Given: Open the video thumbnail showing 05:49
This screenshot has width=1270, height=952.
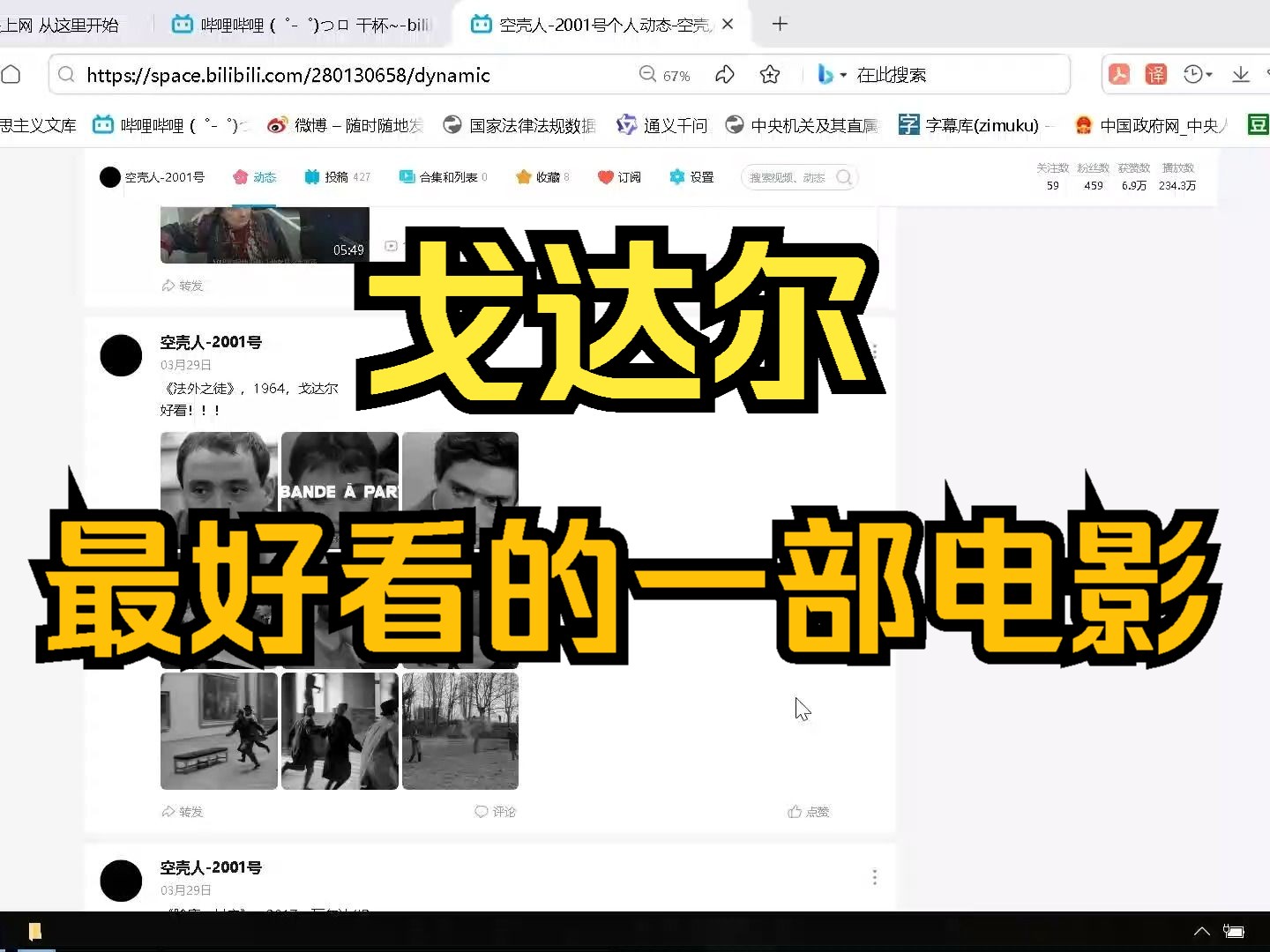Looking at the screenshot, I should point(265,234).
